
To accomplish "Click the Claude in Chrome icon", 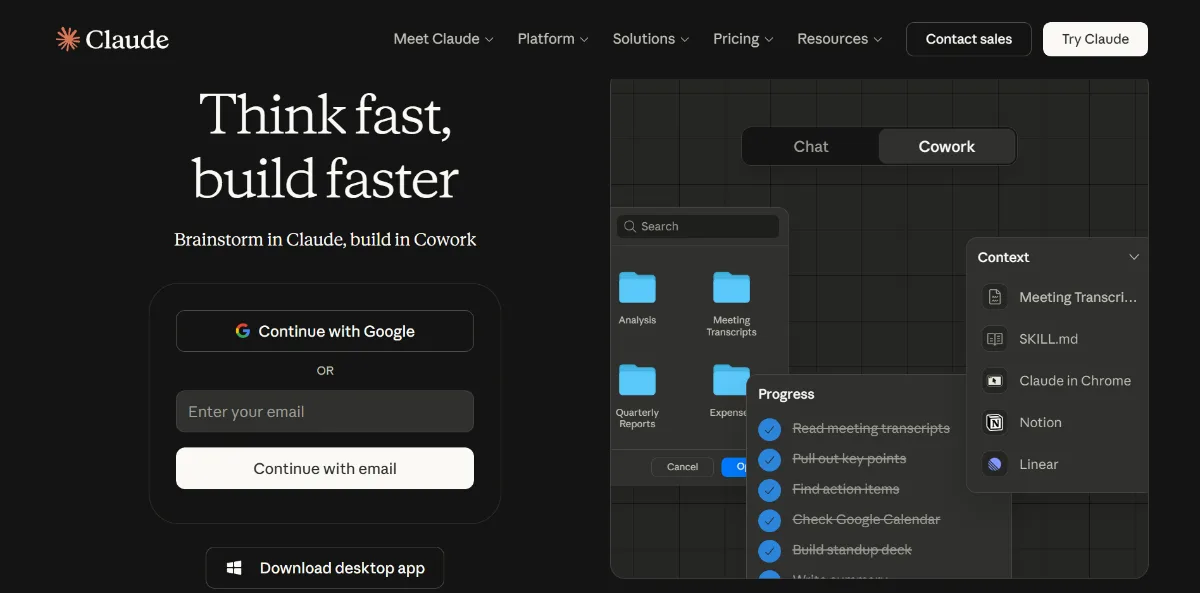I will tap(994, 381).
